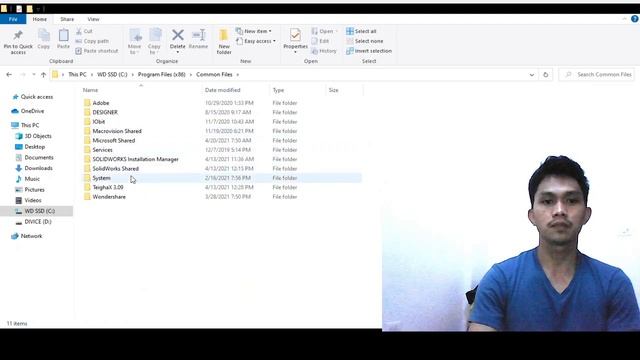Sort by the Size column header
Image resolution: width=640 pixels, height=360 pixels.
point(333,90)
